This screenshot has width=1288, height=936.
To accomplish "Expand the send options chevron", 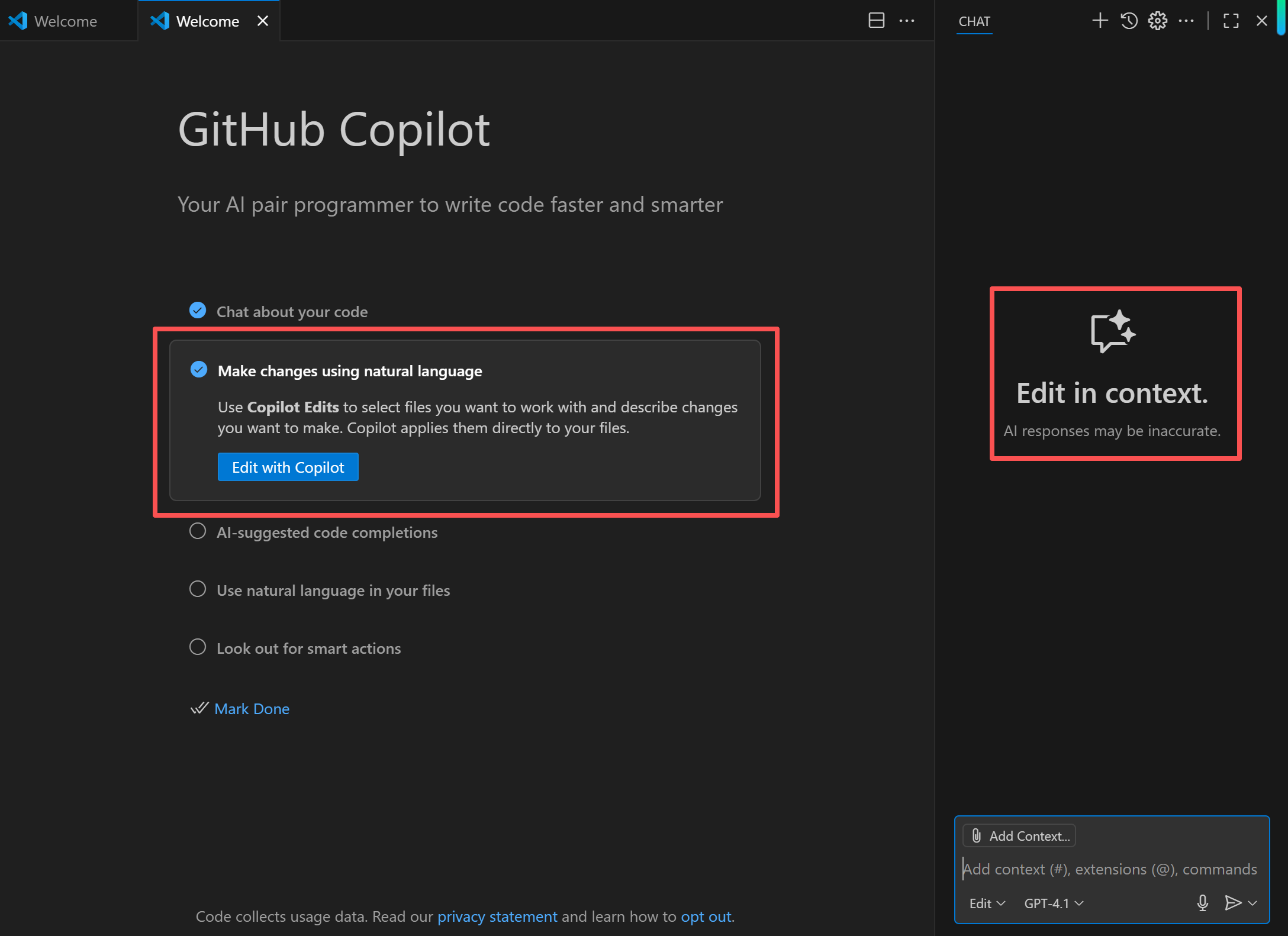I will click(x=1252, y=903).
